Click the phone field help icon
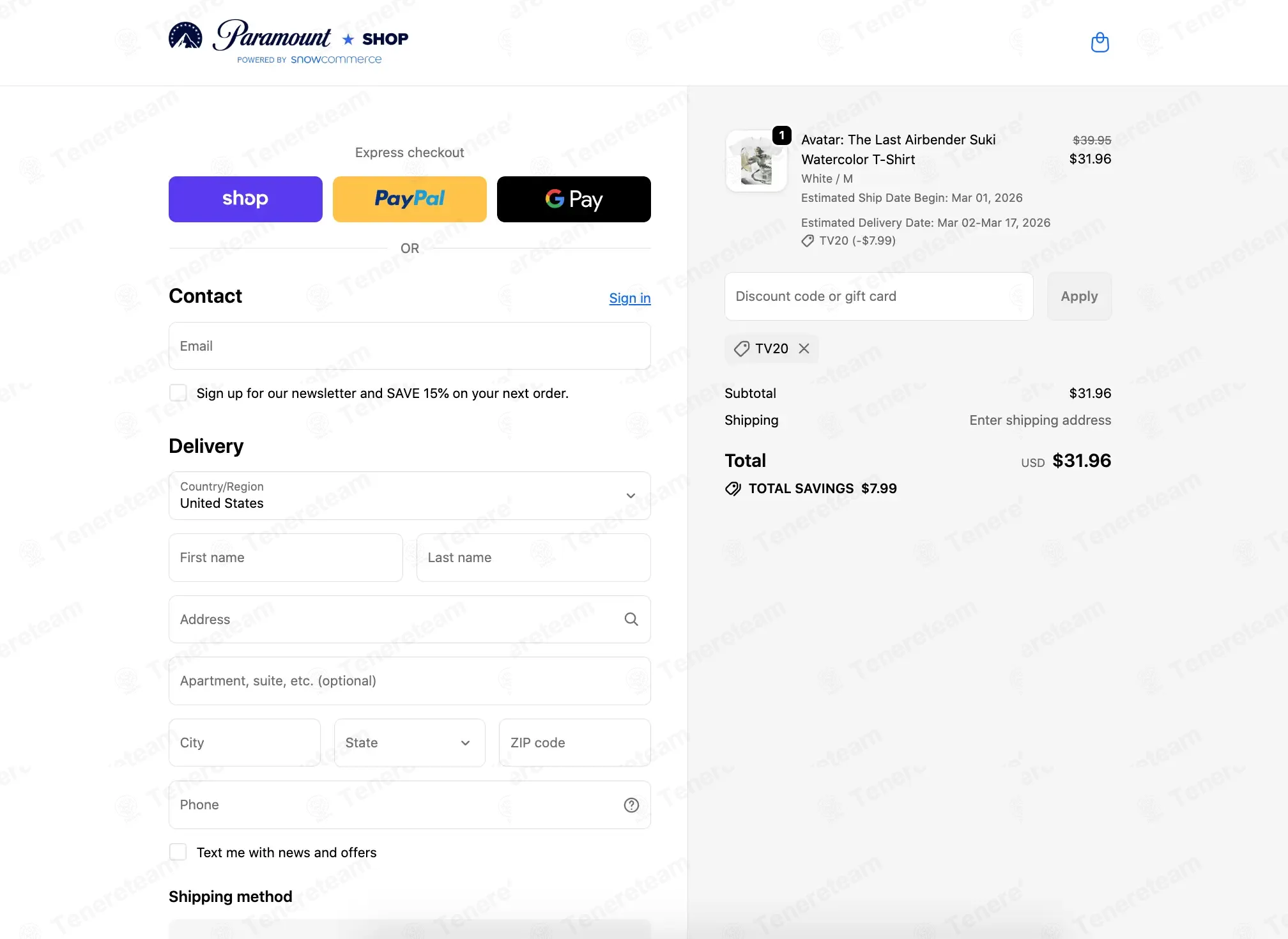Screen dimensions: 1288x939 click(631, 805)
